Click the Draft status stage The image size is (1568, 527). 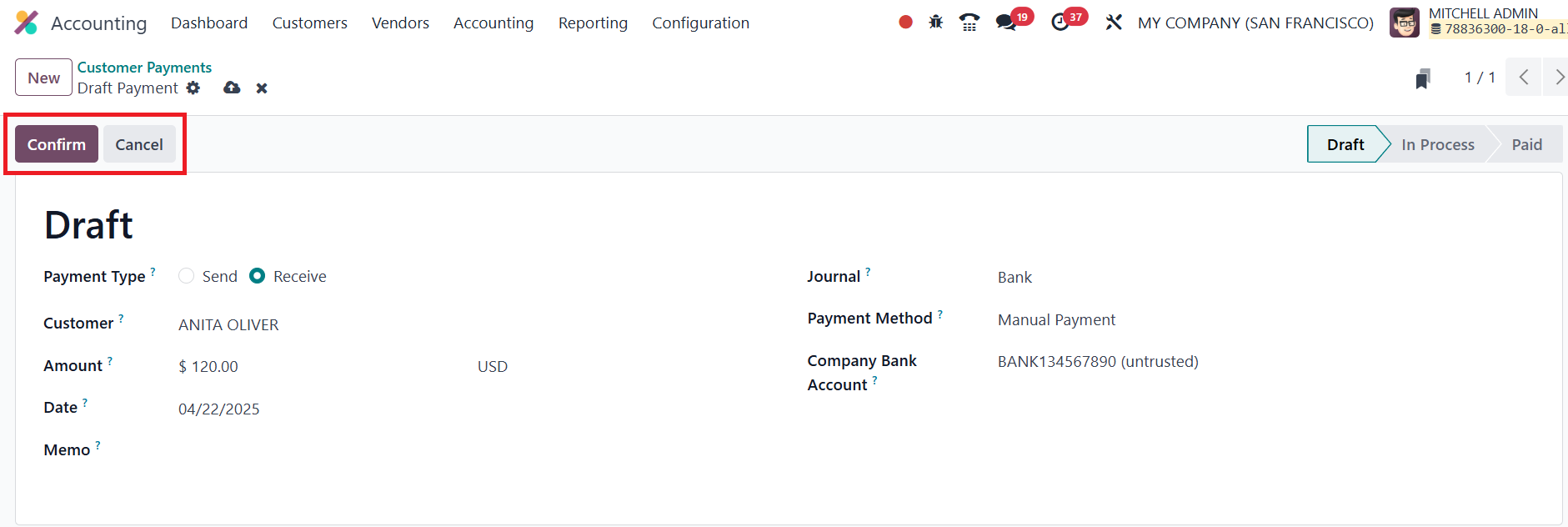tap(1345, 144)
